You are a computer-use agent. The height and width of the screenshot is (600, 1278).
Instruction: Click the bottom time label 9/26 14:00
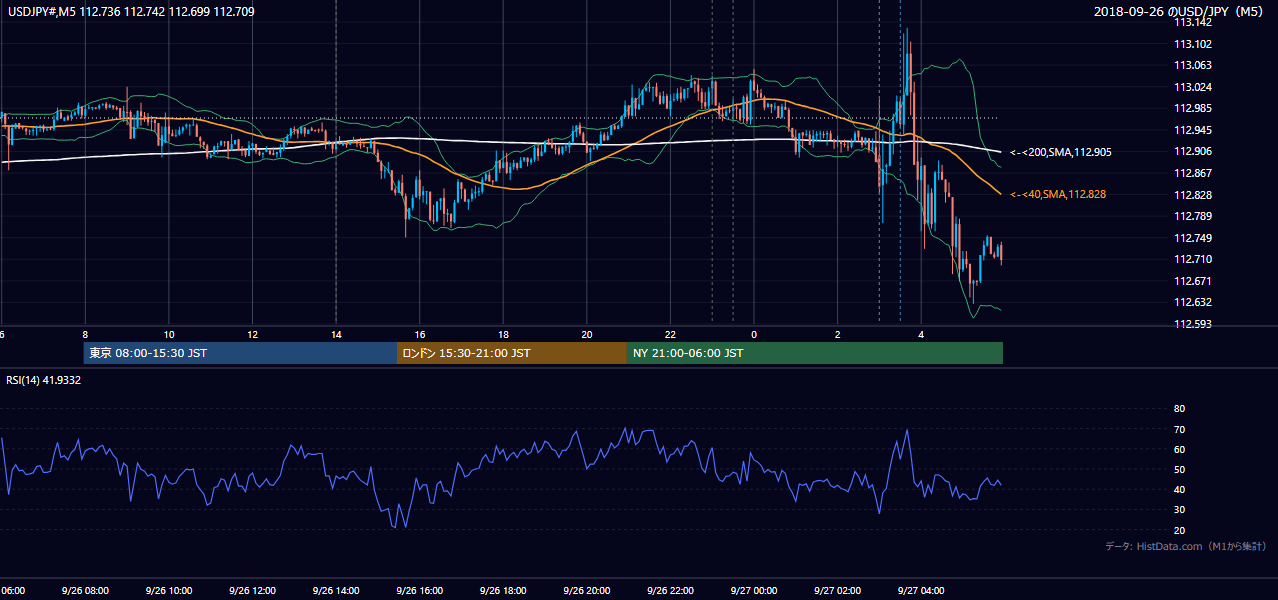pyautogui.click(x=335, y=591)
